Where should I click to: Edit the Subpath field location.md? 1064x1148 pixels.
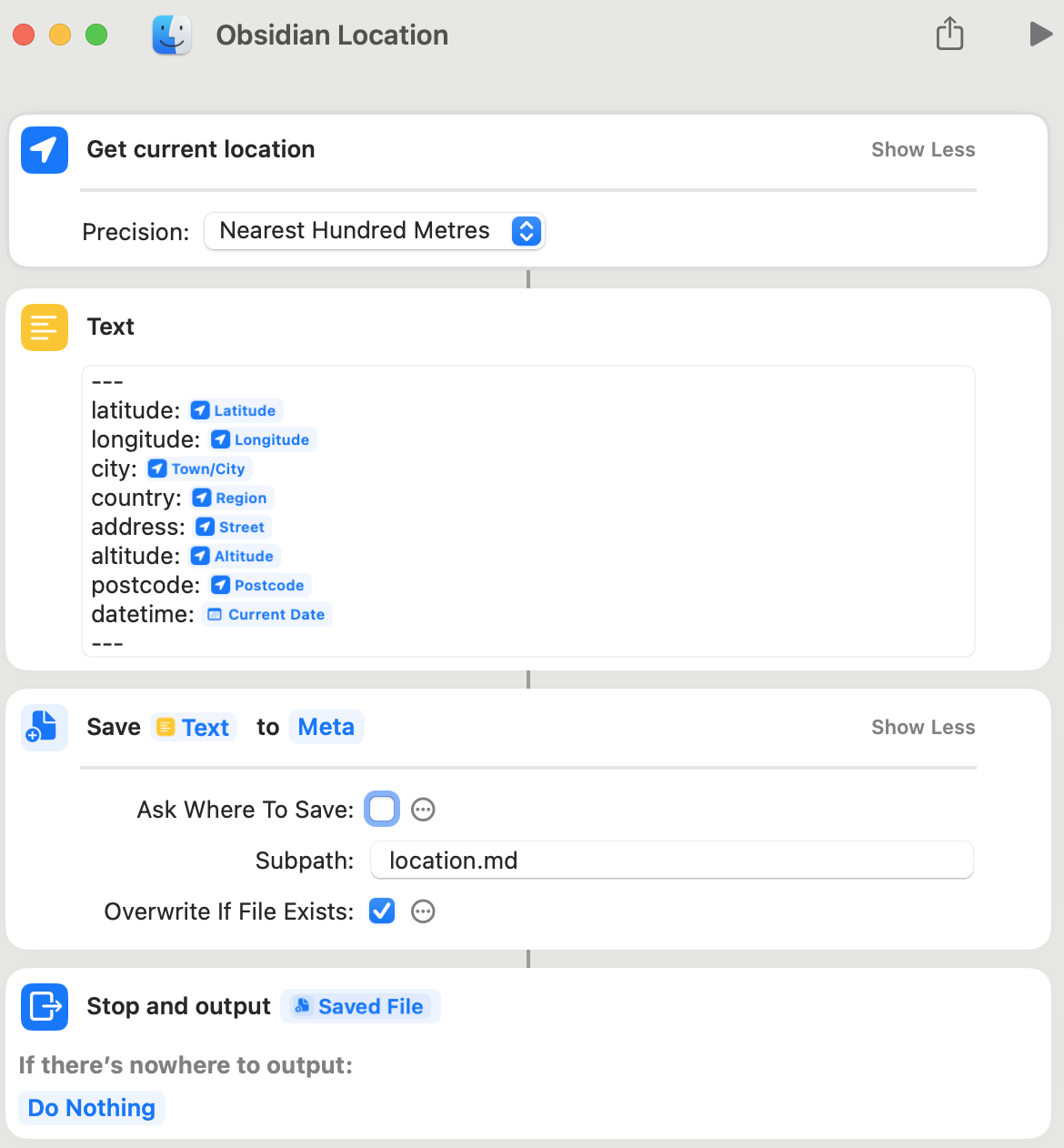pos(672,861)
